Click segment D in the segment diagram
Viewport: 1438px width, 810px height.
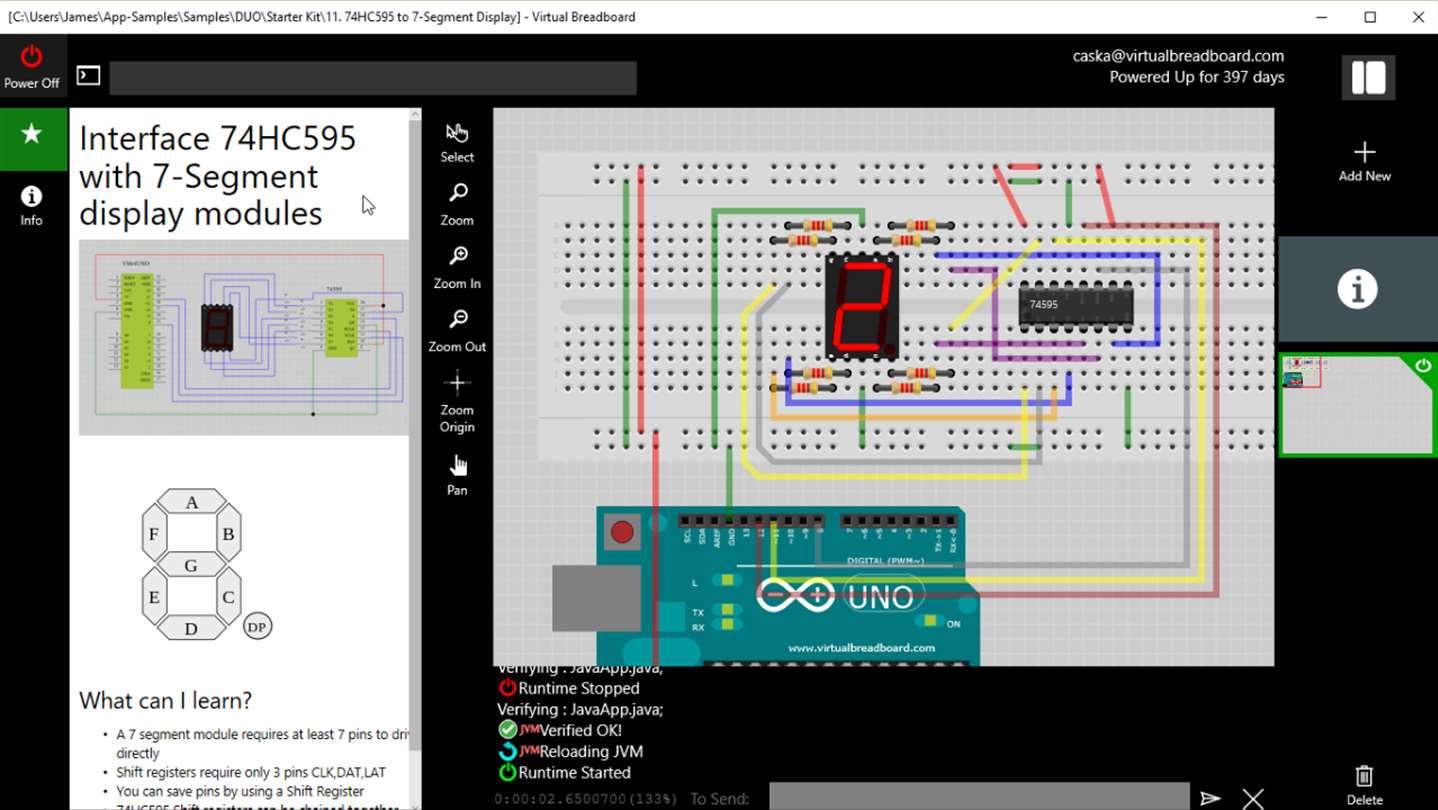191,628
